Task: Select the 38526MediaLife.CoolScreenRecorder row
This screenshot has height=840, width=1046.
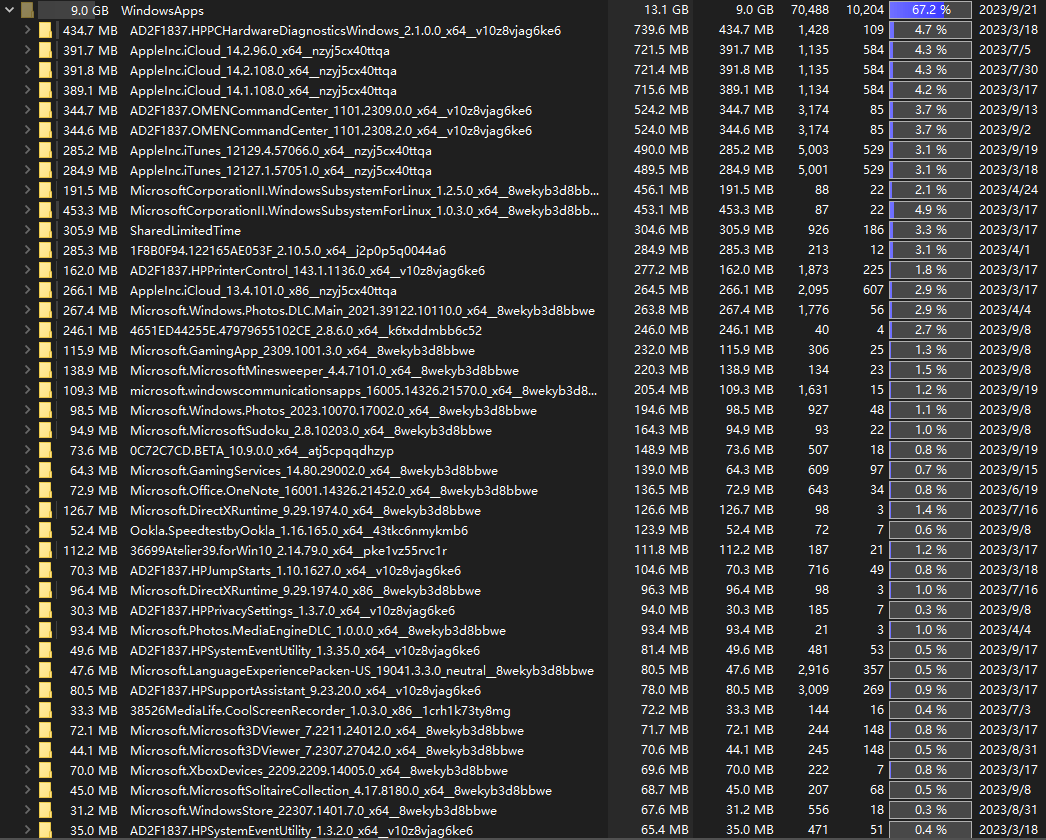Action: [x=523, y=711]
